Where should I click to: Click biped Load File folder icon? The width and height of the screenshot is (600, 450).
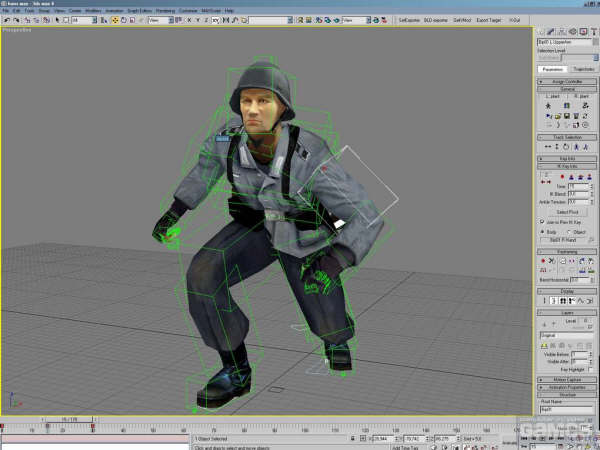[558, 116]
